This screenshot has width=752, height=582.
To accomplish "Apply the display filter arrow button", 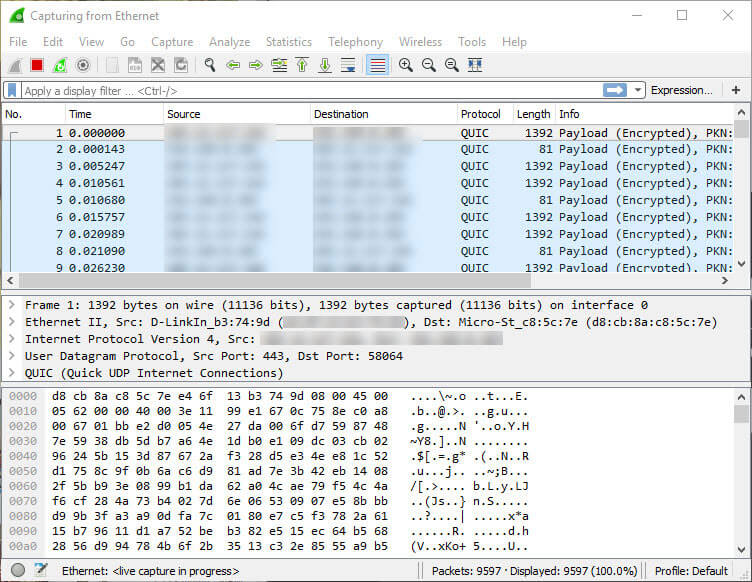I will click(x=615, y=90).
